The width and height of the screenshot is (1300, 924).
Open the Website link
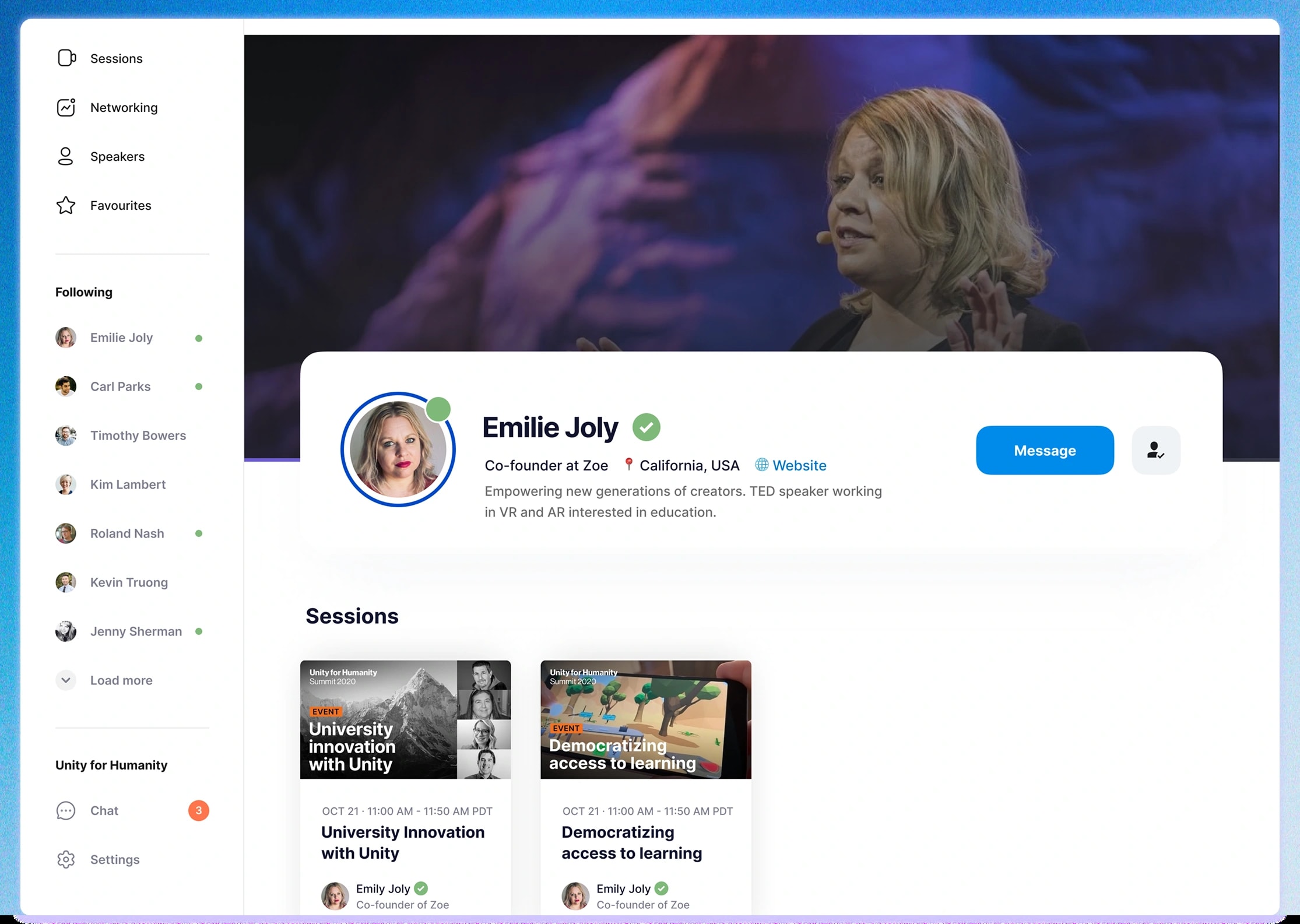799,465
